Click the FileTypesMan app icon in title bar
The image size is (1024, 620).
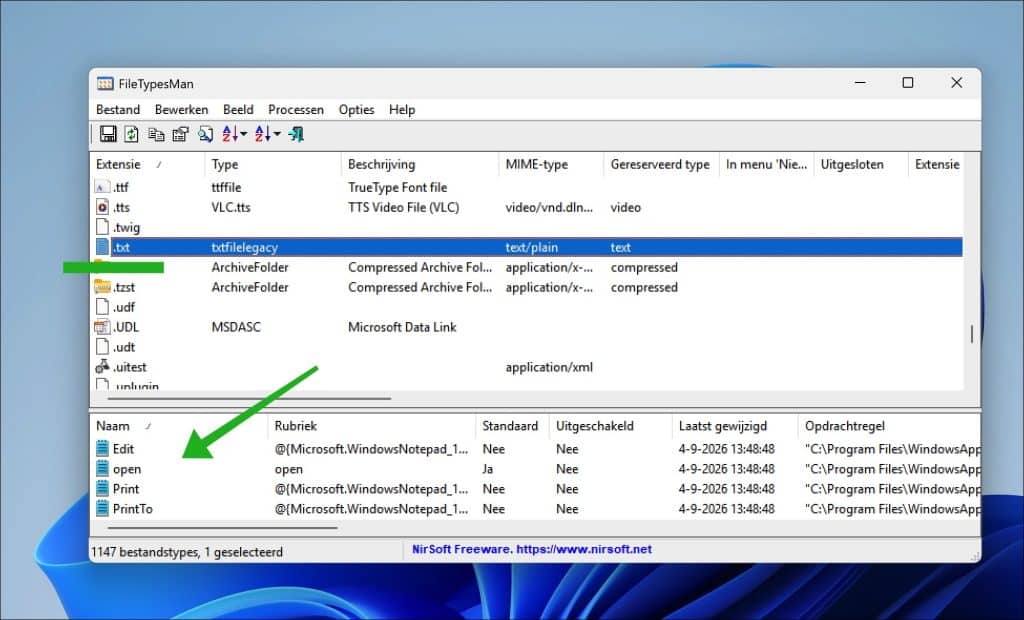(x=104, y=84)
